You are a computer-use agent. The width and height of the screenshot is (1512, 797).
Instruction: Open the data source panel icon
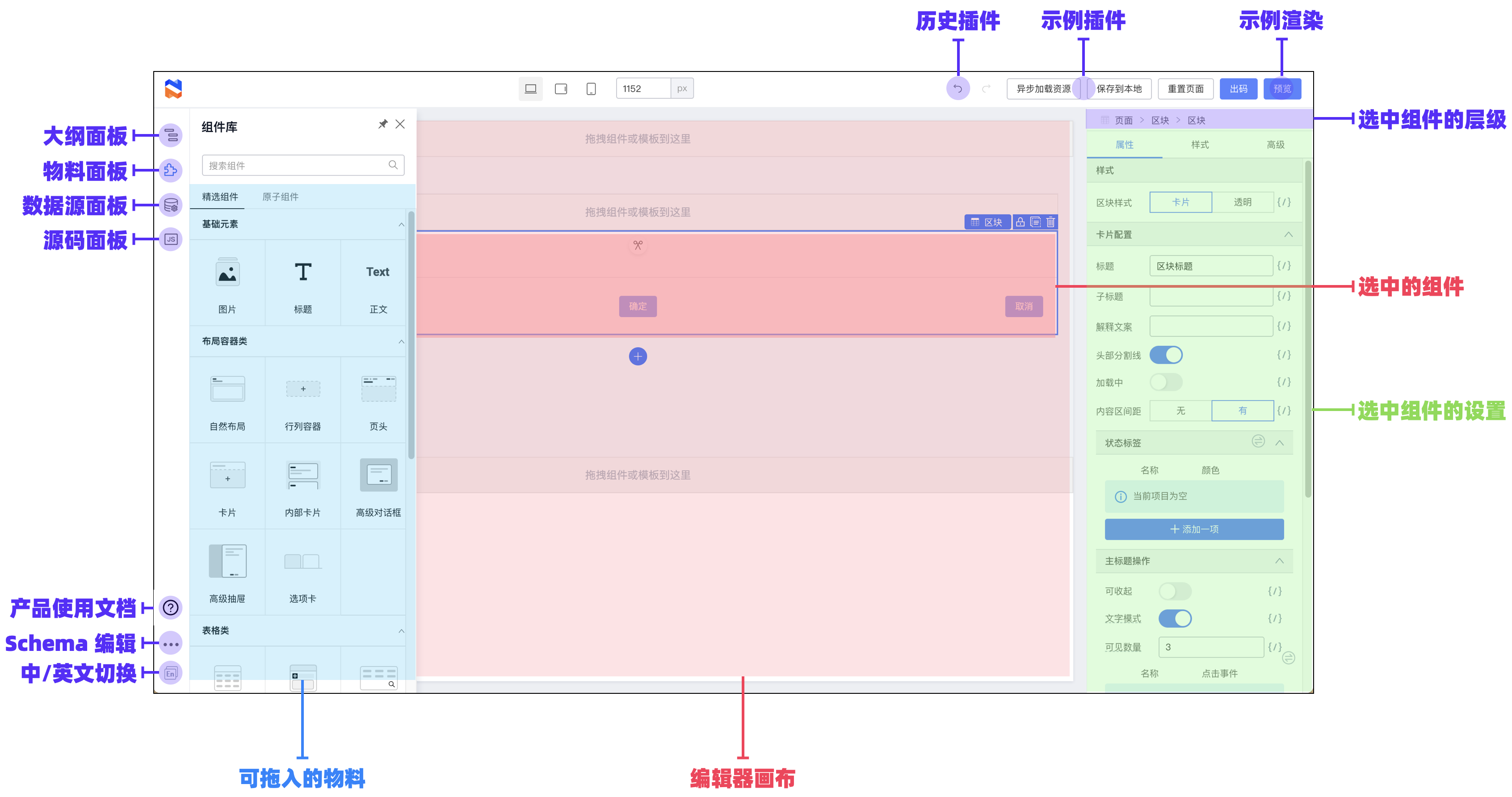click(171, 205)
